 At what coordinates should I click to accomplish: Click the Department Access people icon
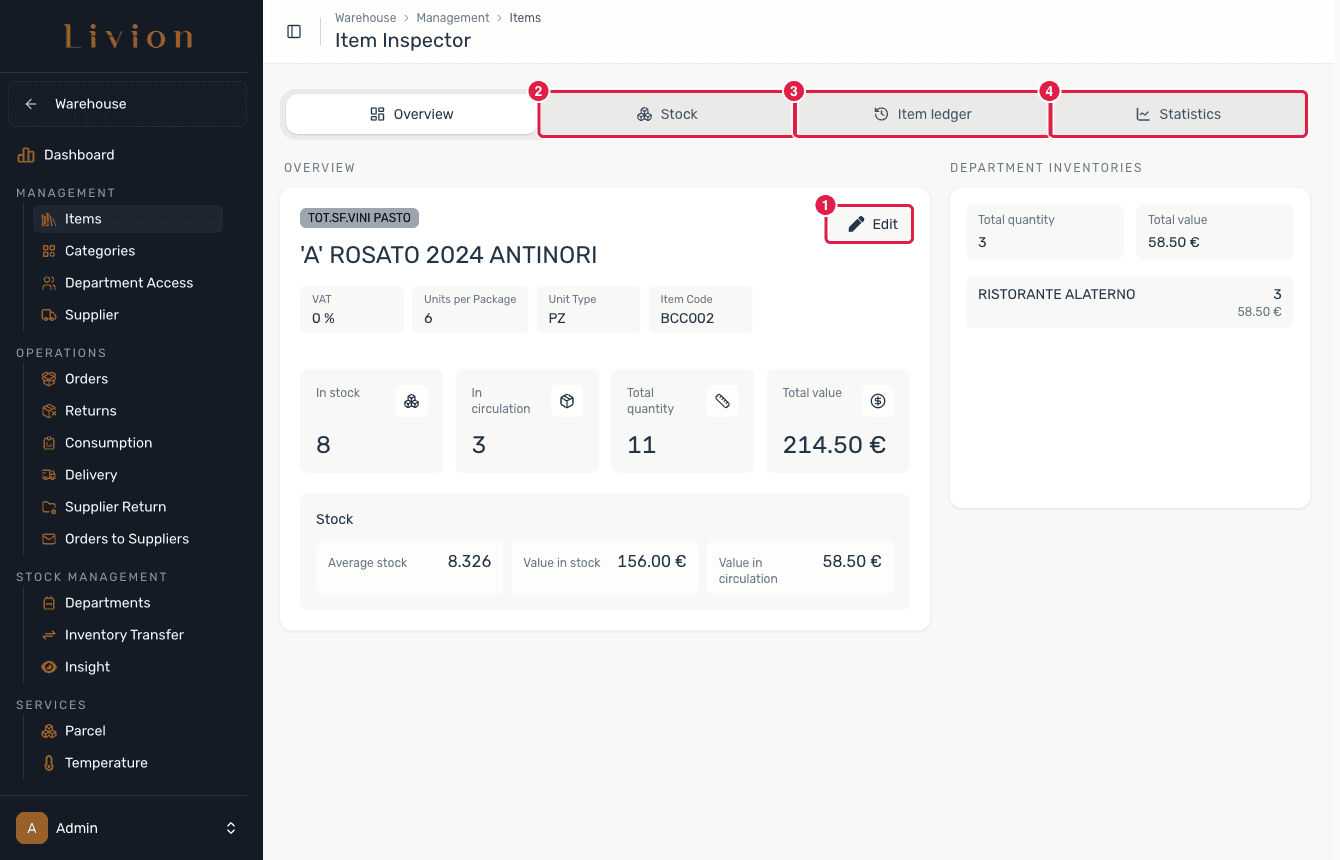click(49, 283)
